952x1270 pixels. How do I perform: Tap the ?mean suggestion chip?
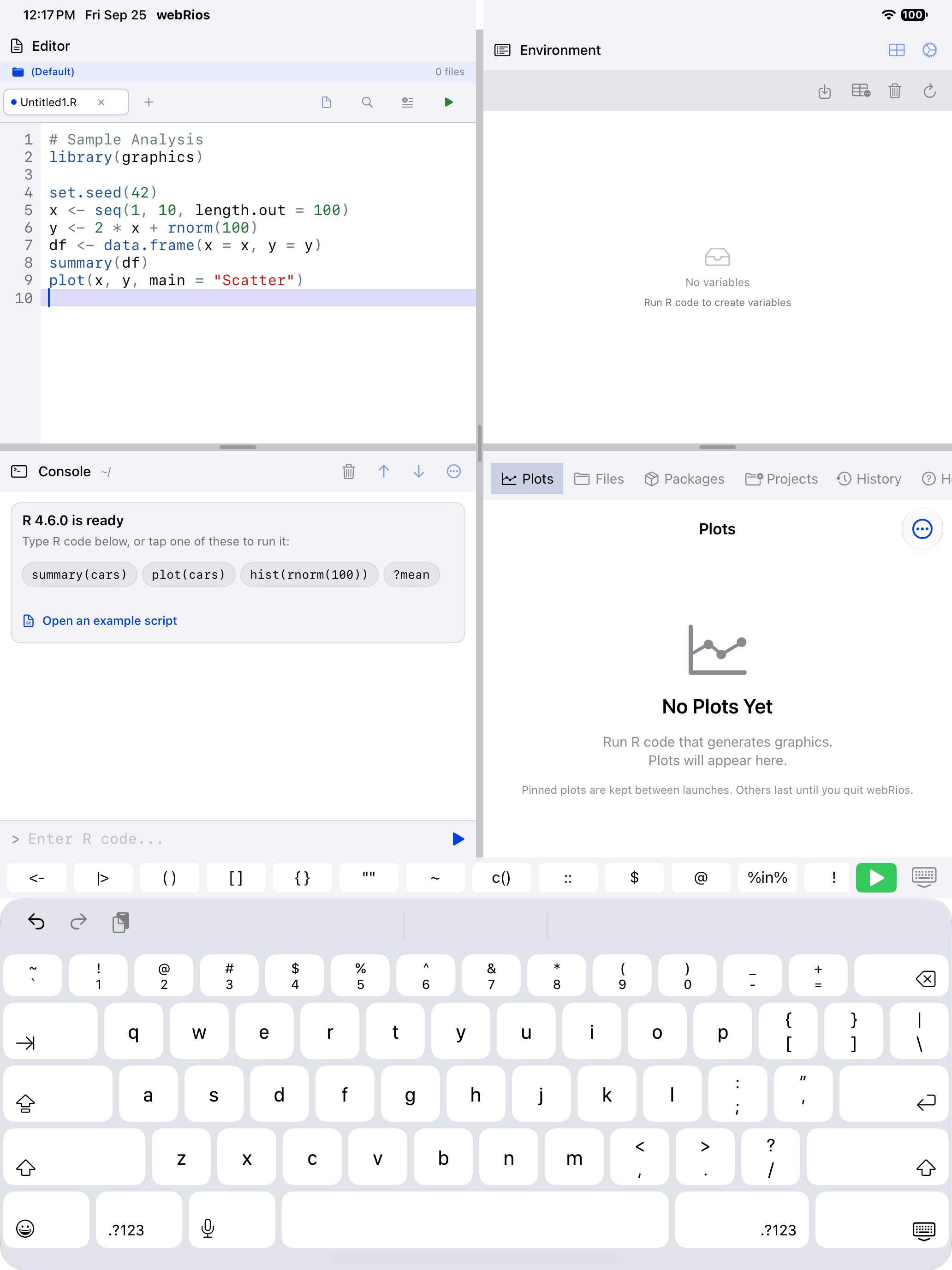coord(411,575)
